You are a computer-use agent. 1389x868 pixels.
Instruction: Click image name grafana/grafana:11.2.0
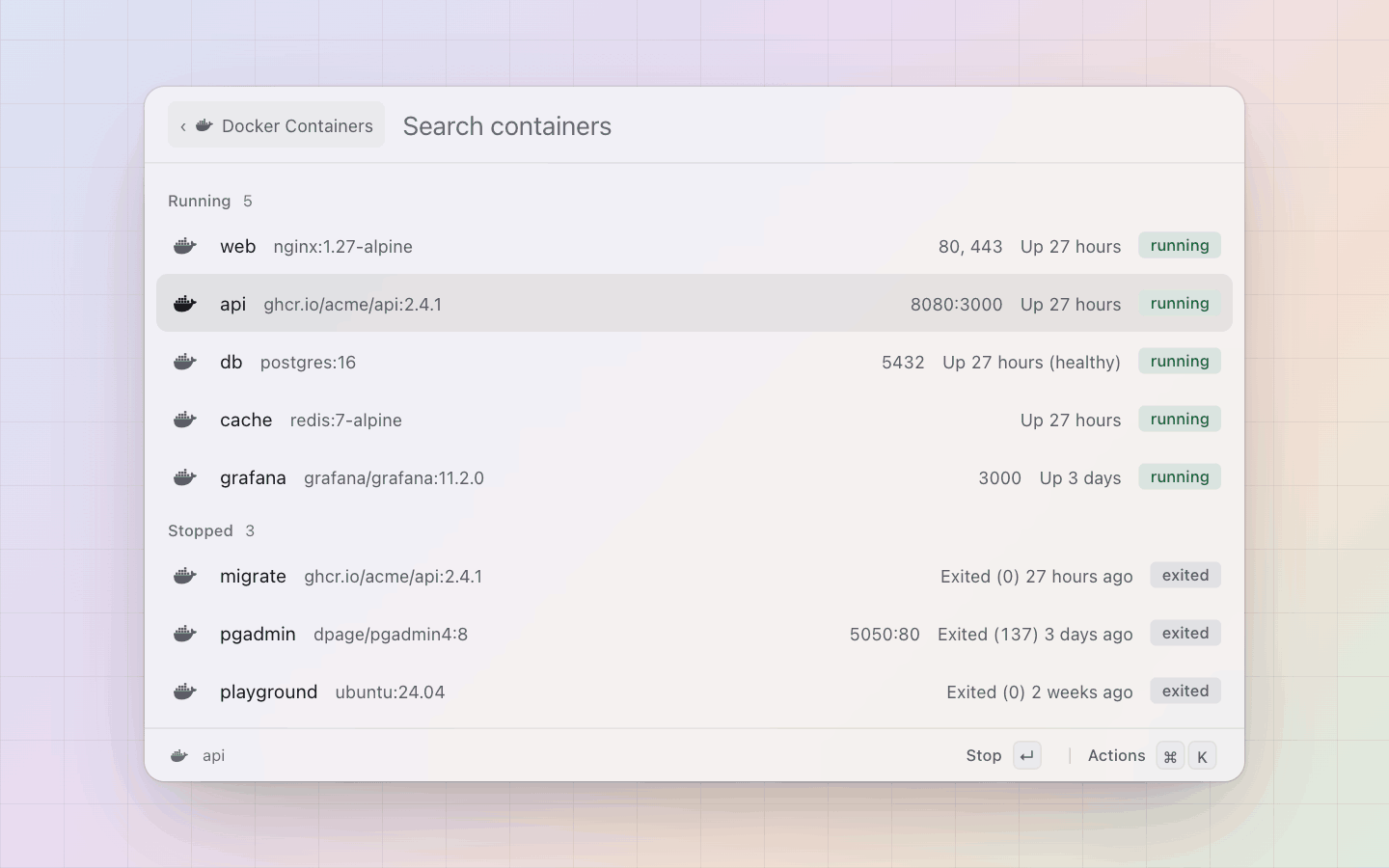tap(394, 477)
